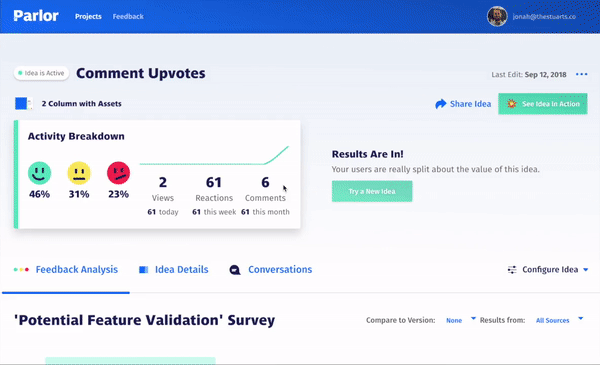Expand the Configure Idea dropdown
This screenshot has width=600, height=365.
[548, 270]
